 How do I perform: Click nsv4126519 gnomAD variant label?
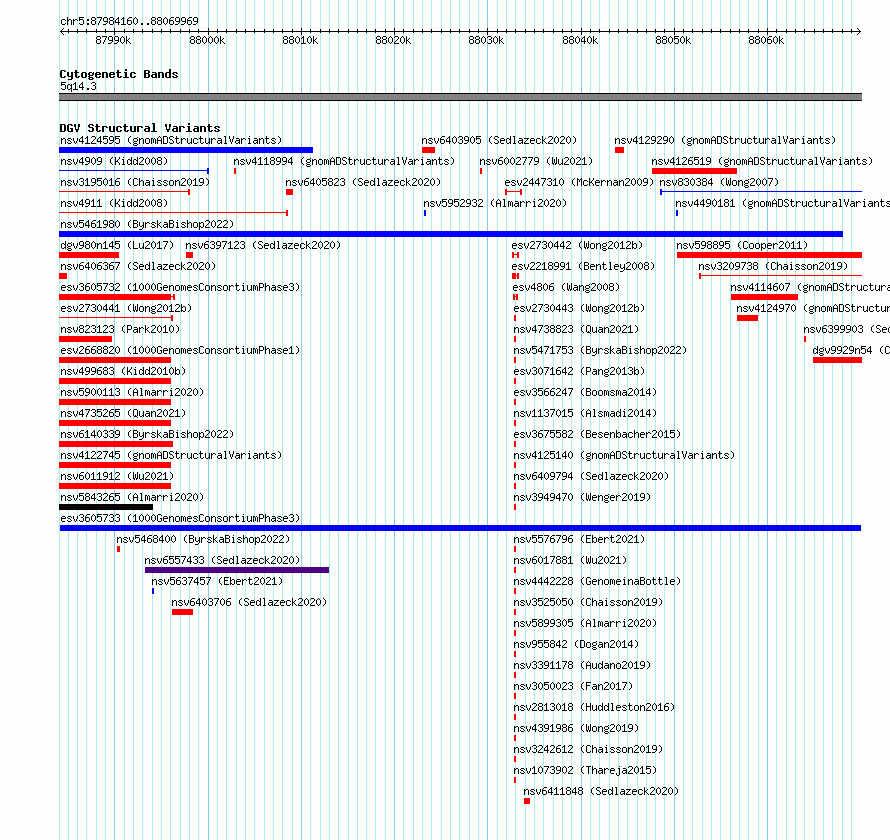click(x=762, y=161)
